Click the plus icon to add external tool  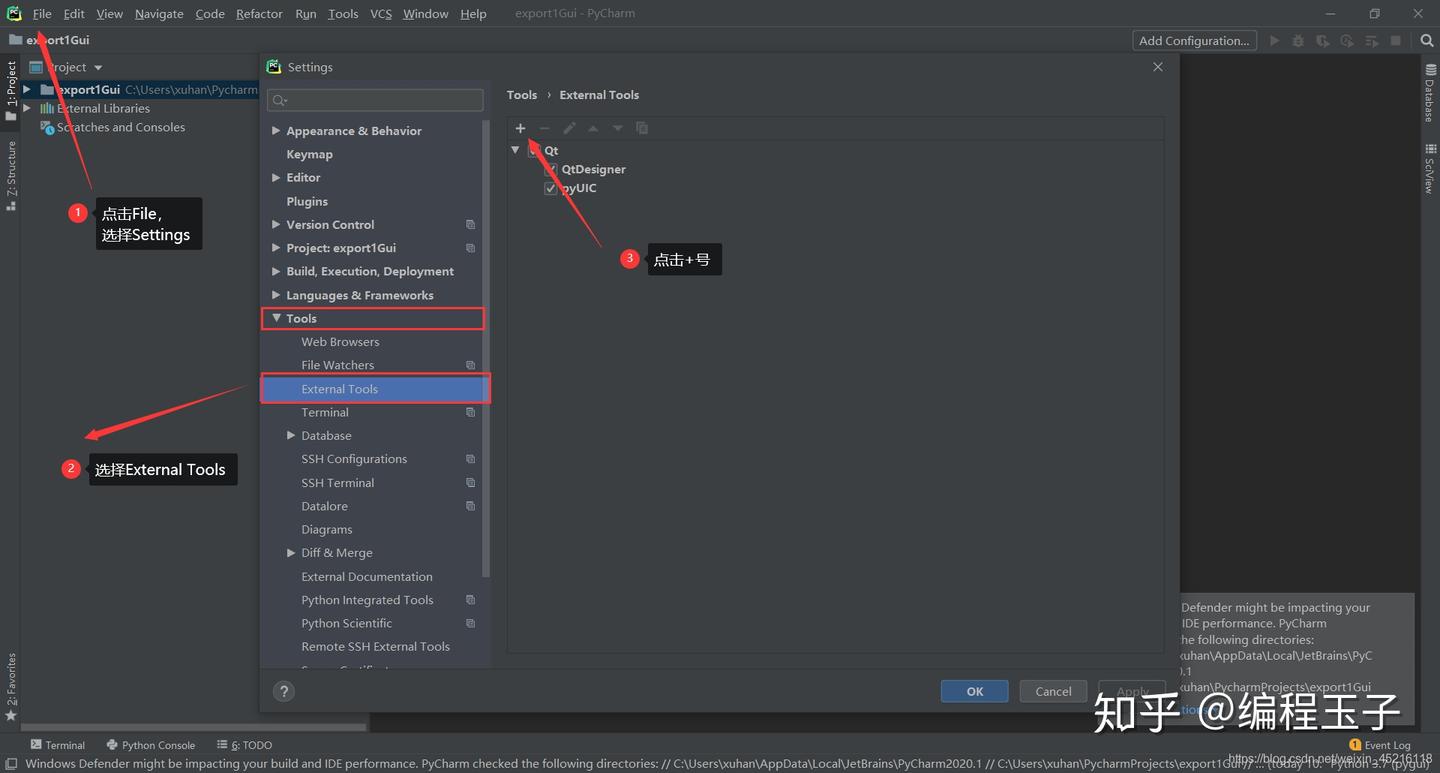pos(520,128)
